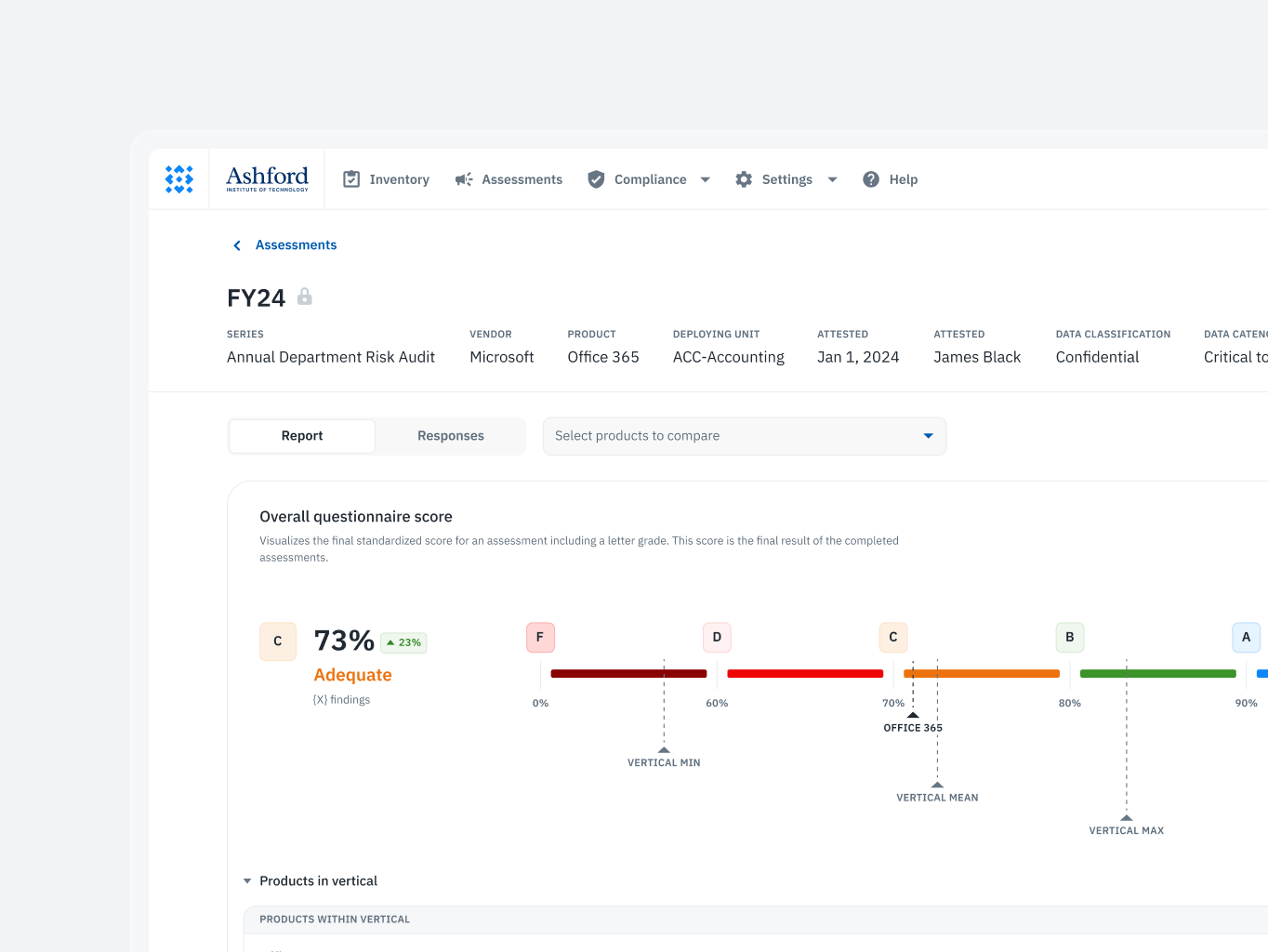Image resolution: width=1268 pixels, height=952 pixels.
Task: Select the Inventory clipboard icon
Action: [351, 178]
